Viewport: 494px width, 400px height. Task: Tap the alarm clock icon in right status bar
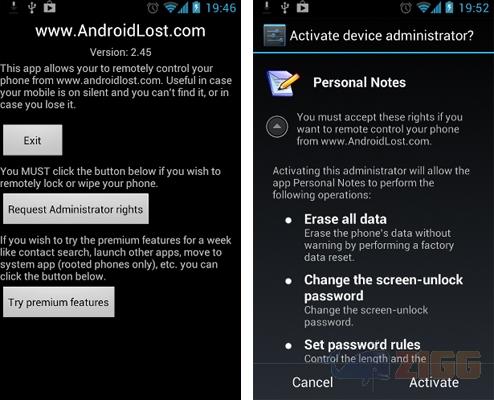[x=406, y=8]
